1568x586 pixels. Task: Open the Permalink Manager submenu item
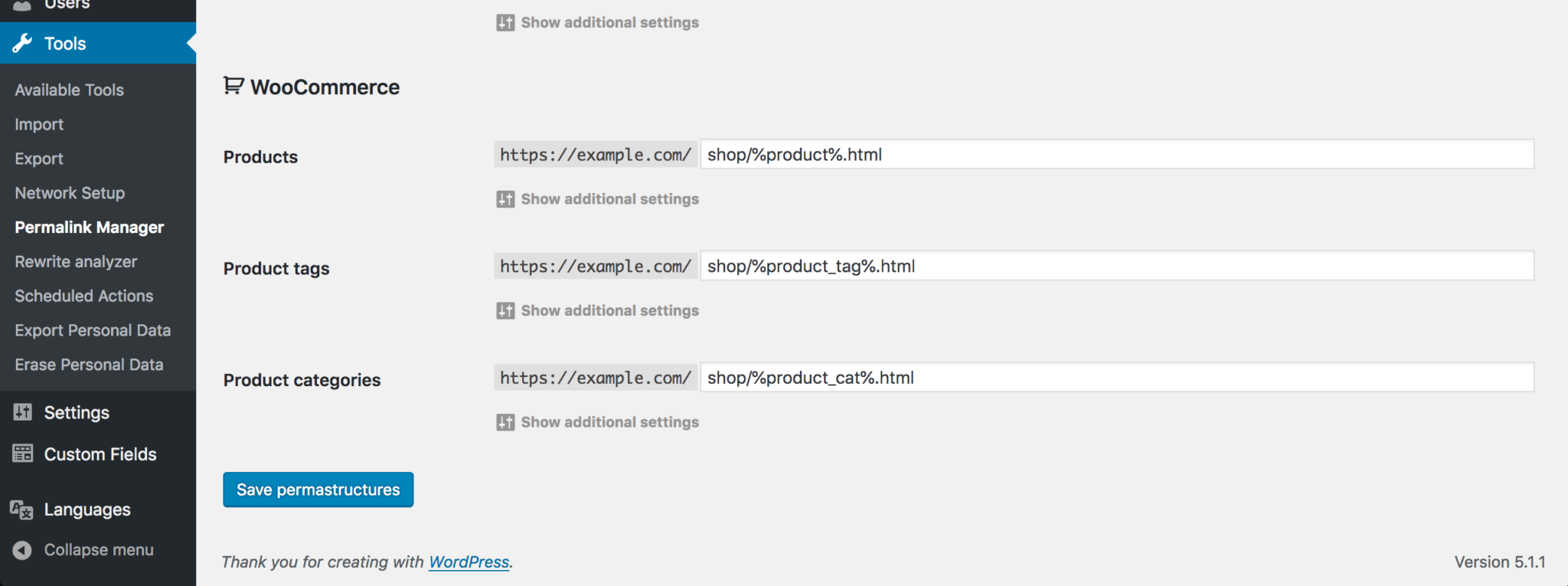point(89,228)
